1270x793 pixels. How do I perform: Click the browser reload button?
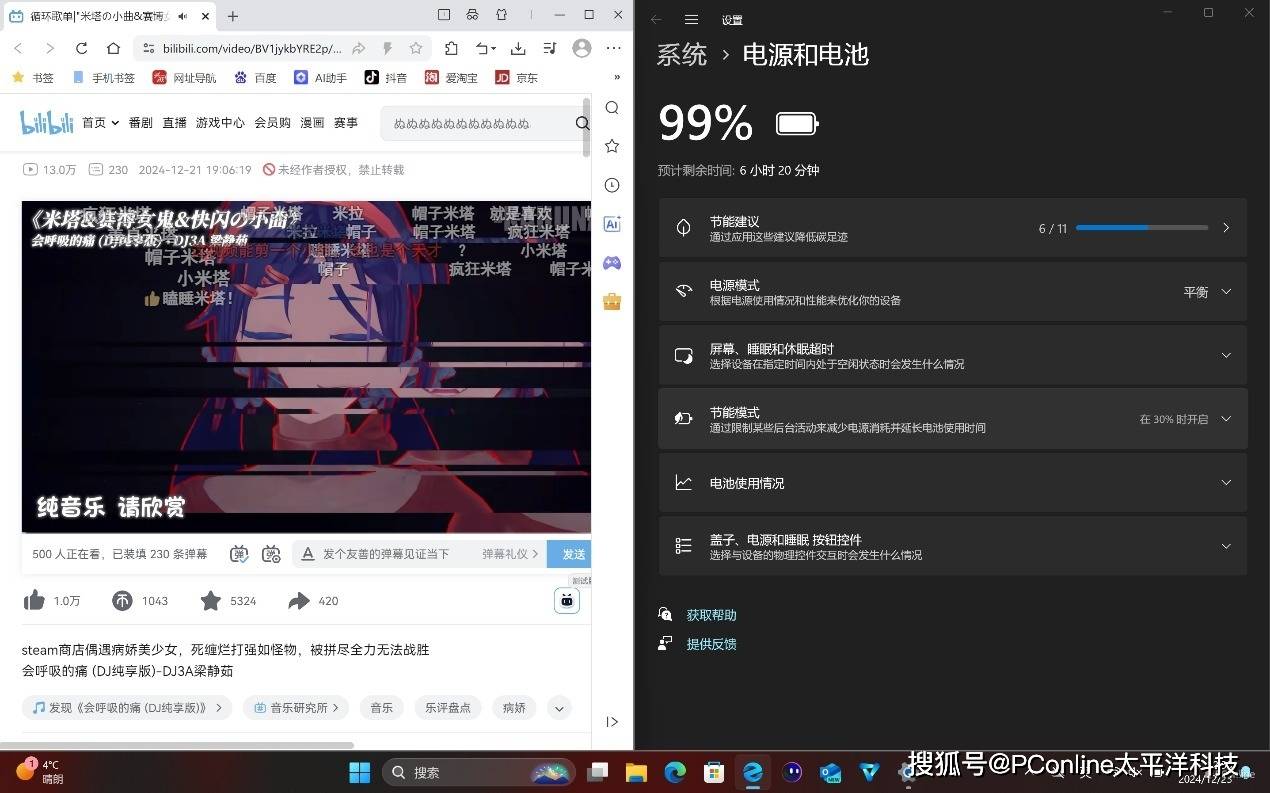tap(81, 48)
